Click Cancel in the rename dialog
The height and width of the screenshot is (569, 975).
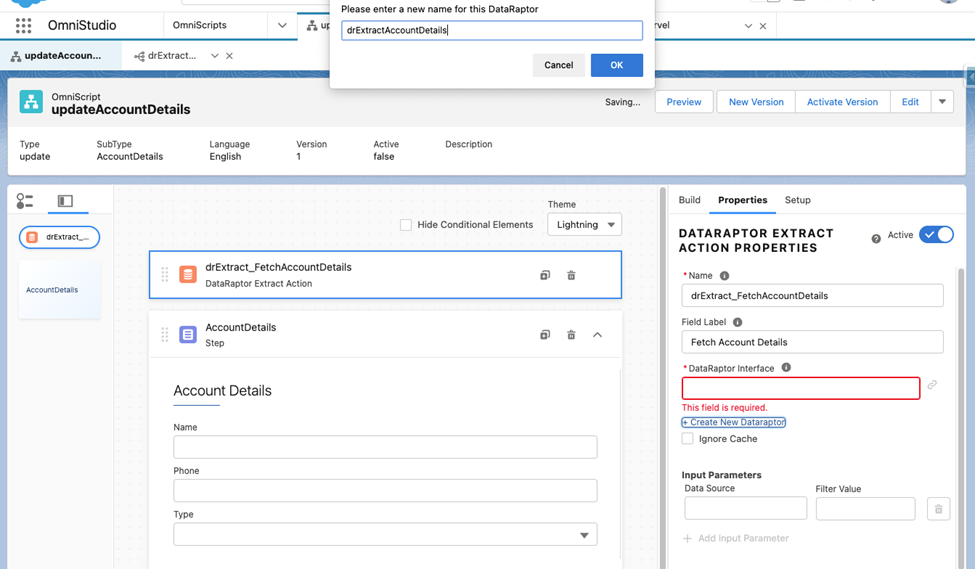point(558,65)
